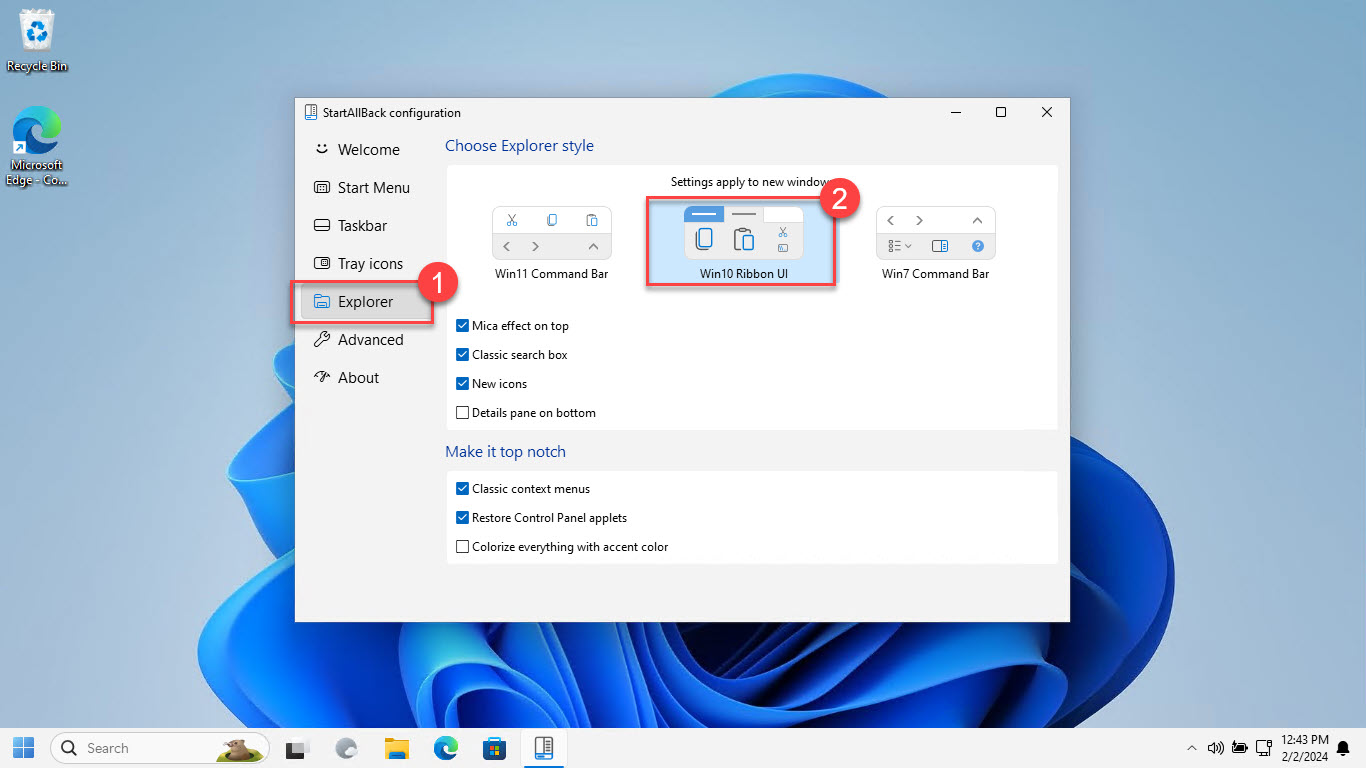Open Task View on taskbar

(x=296, y=747)
